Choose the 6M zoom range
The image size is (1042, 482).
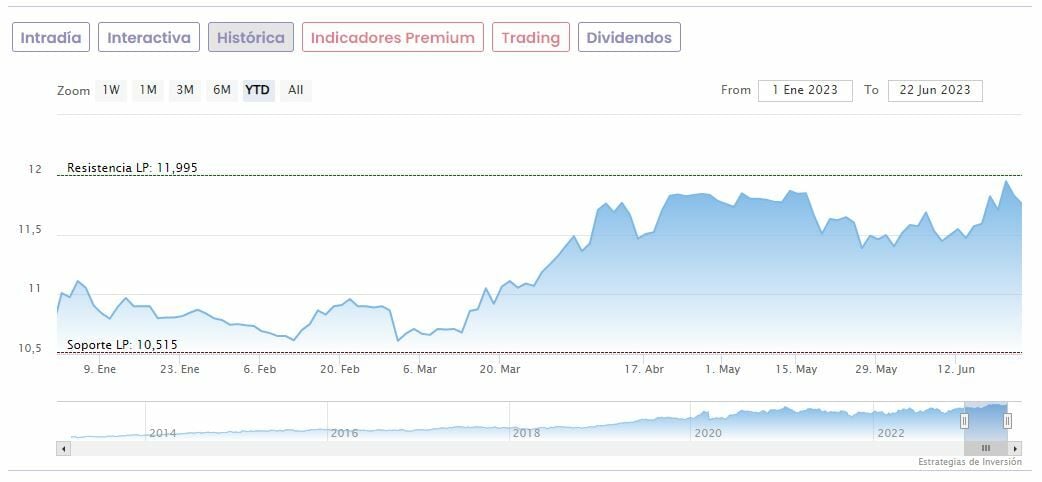[x=221, y=90]
